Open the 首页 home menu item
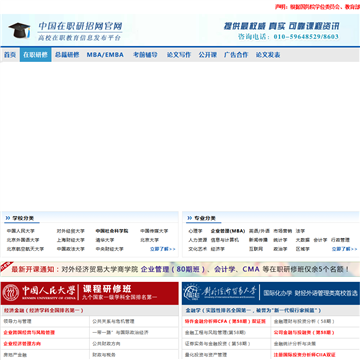The width and height of the screenshot is (360, 360). [x=10, y=55]
